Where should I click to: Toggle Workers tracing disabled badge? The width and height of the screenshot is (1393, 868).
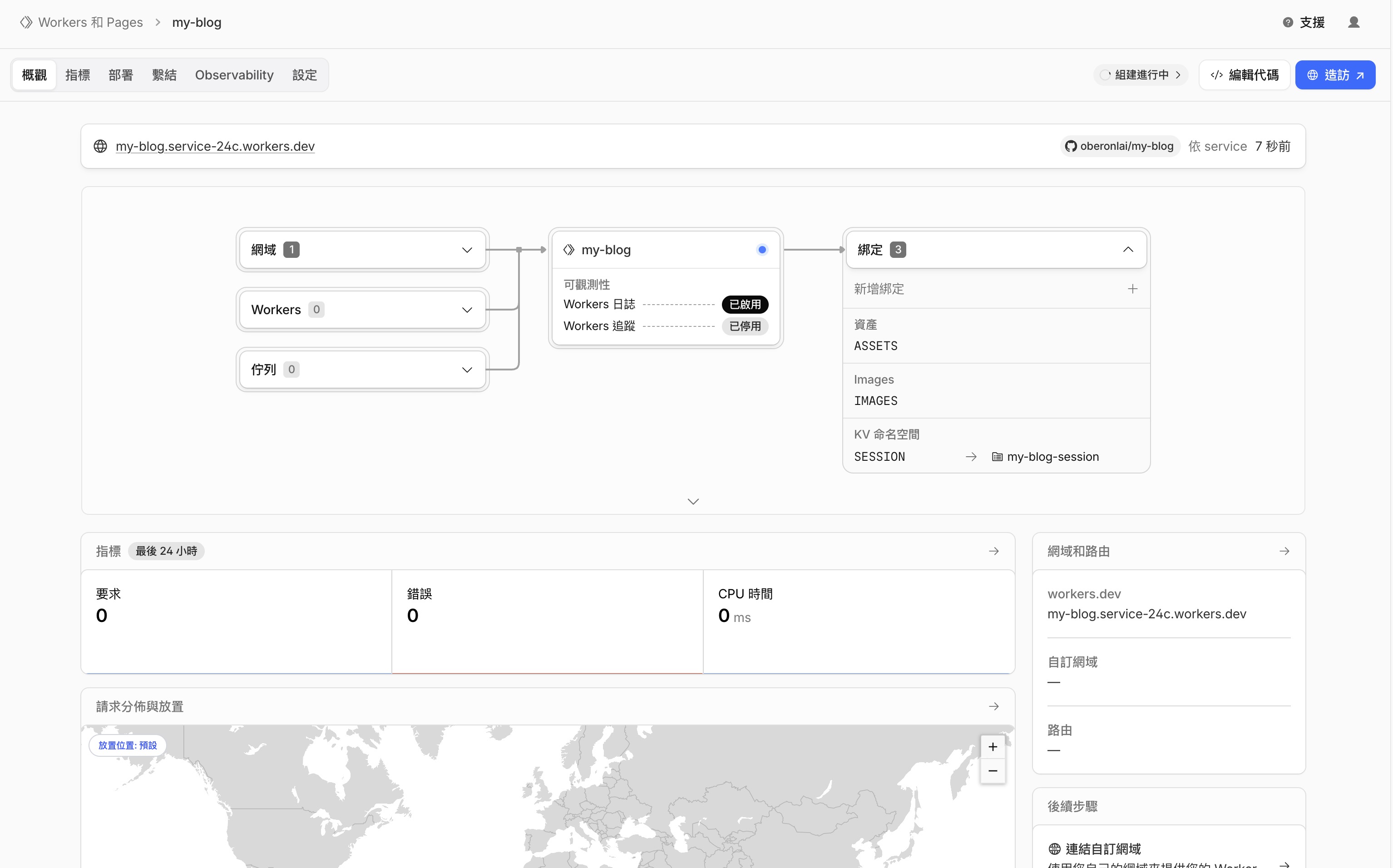point(745,326)
